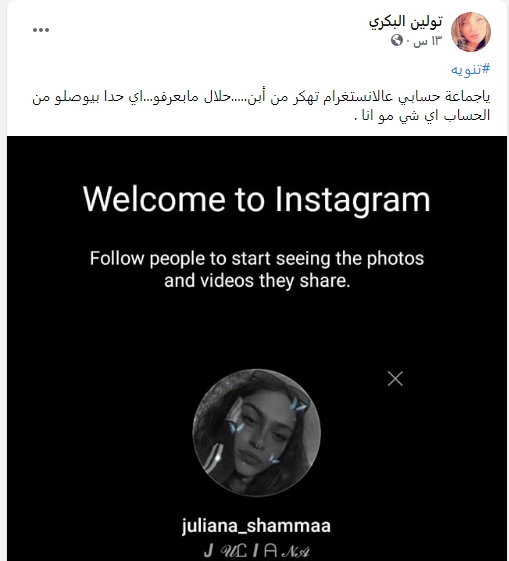Click the 'and videos they share.' line
509x561 pixels.
[x=257, y=281]
